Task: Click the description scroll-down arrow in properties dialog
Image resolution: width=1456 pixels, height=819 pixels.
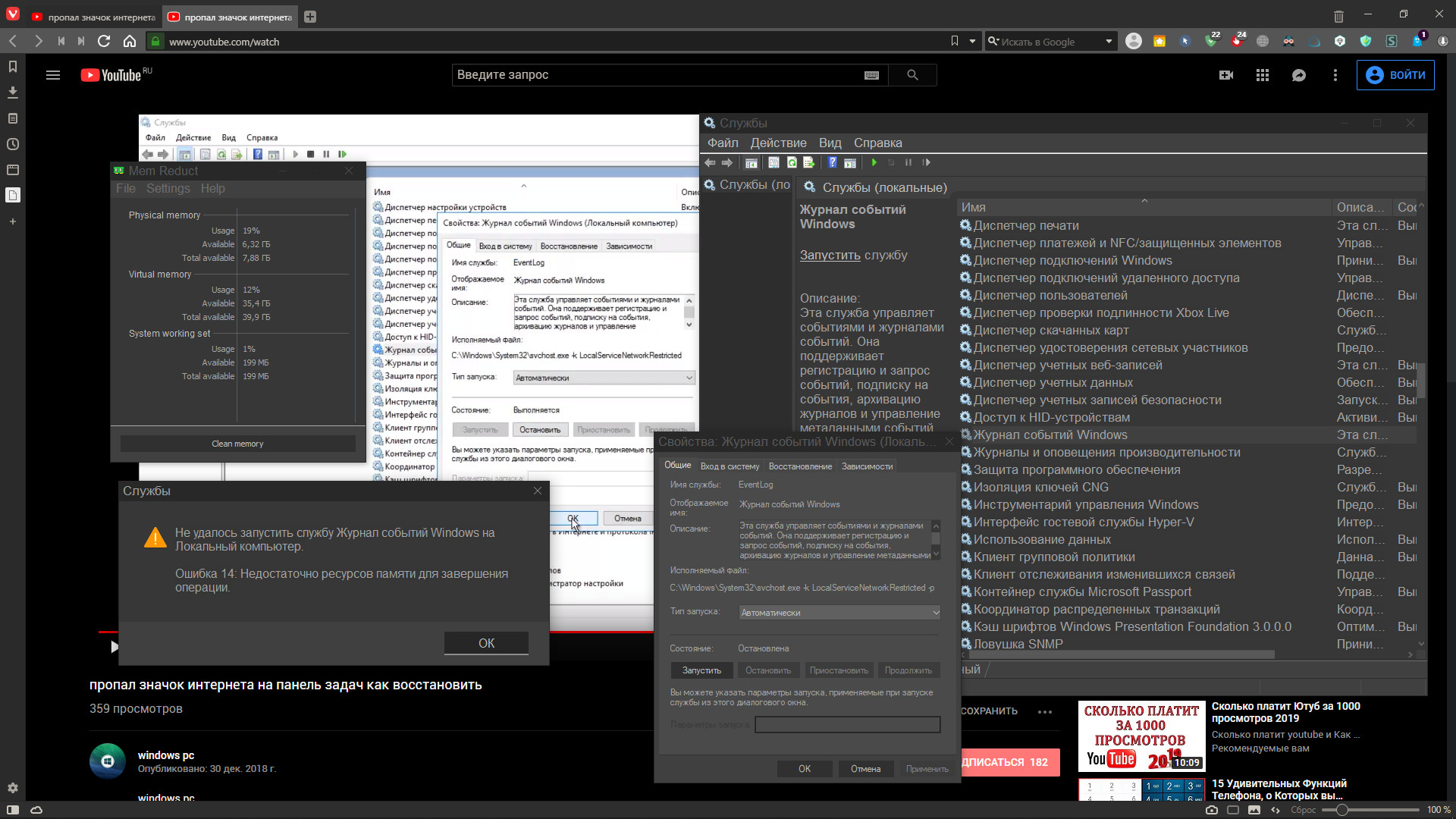Action: (936, 554)
